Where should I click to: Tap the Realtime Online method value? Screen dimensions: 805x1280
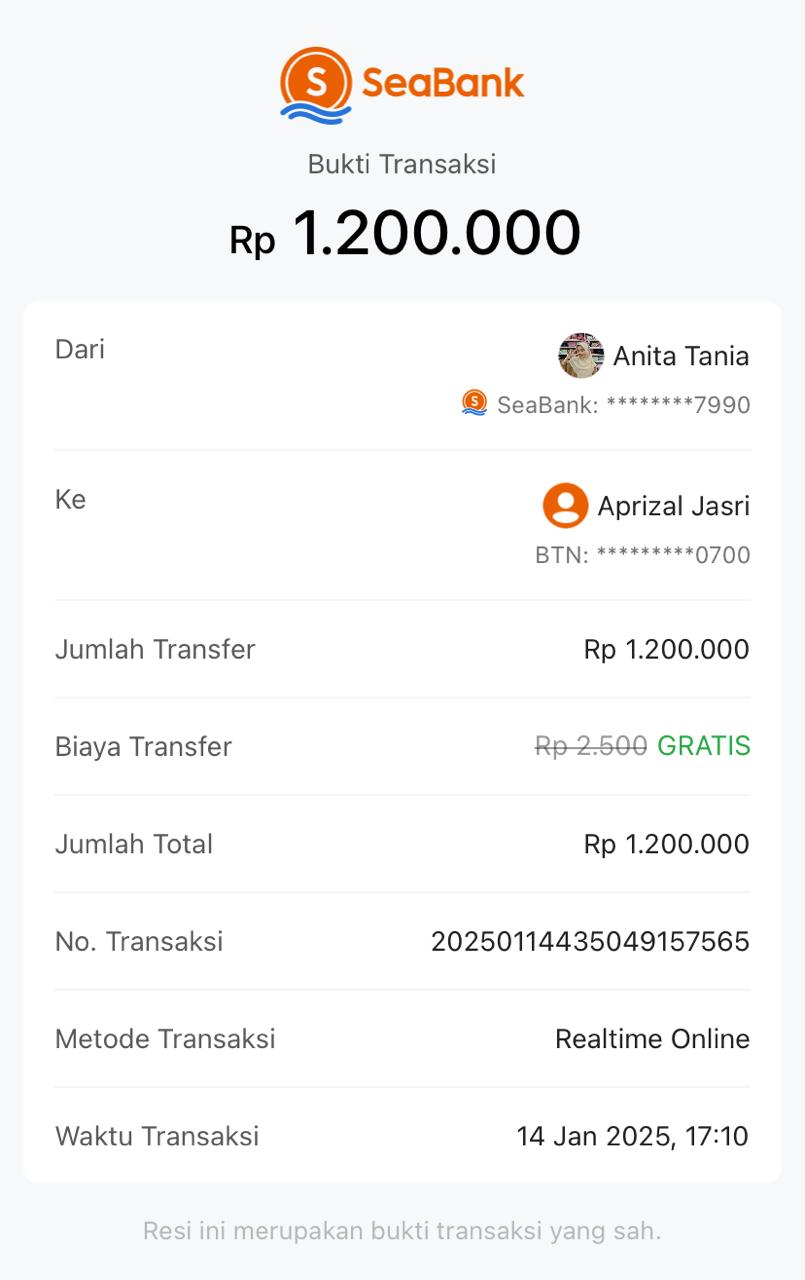click(x=652, y=1039)
